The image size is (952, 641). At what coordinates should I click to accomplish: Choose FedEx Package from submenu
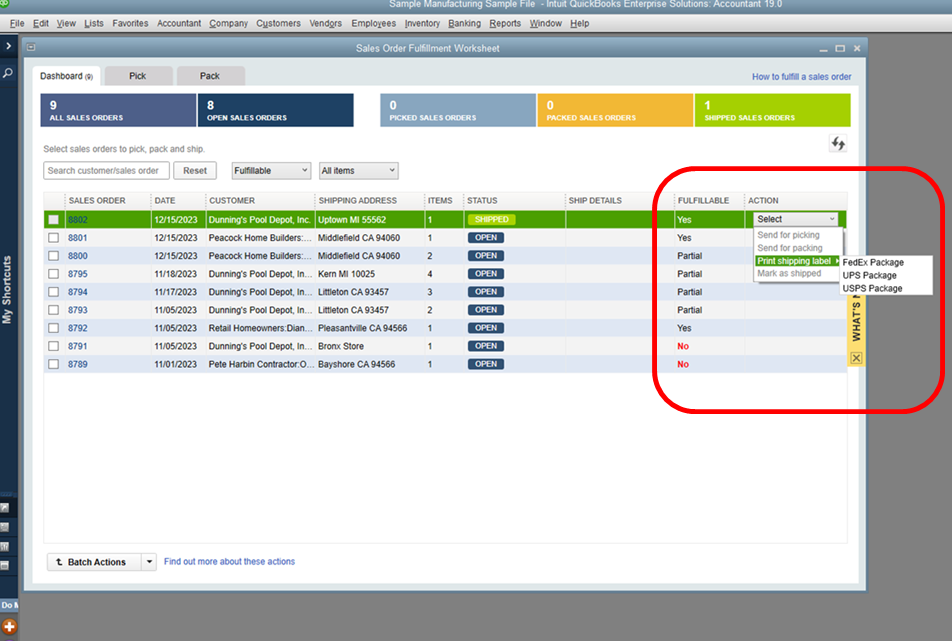pos(873,262)
